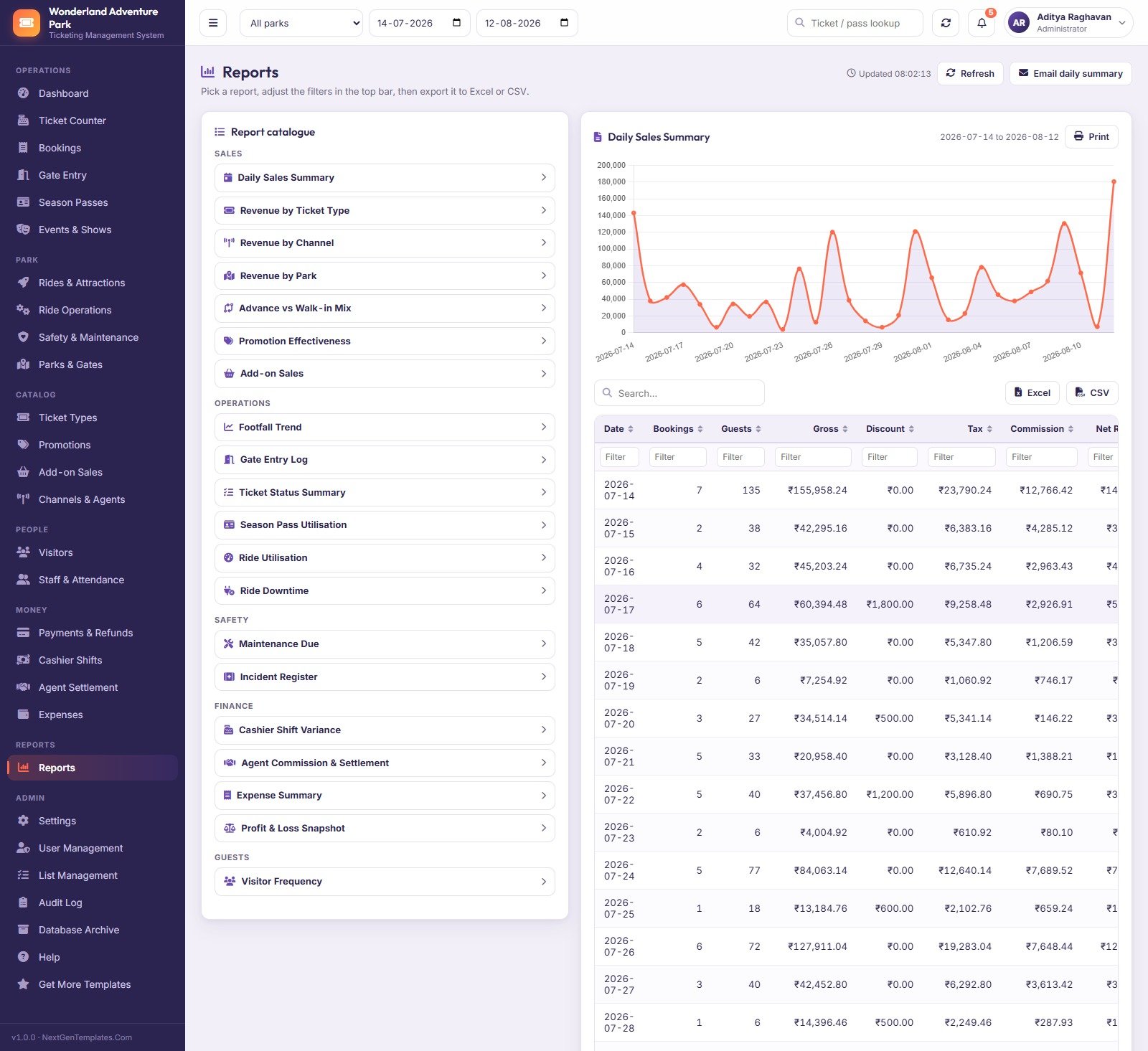Viewport: 1148px width, 1051px height.
Task: Open the Visitor Frequency report
Action: [x=385, y=882]
